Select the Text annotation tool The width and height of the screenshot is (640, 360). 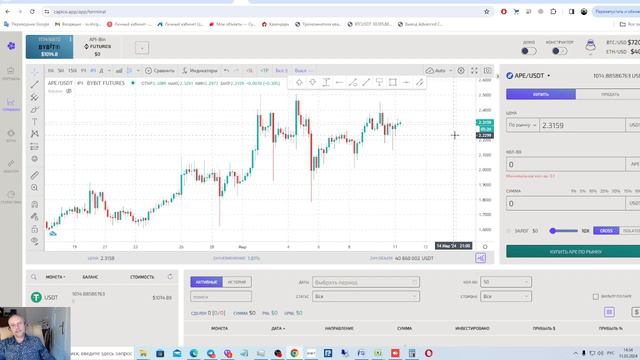tap(35, 122)
